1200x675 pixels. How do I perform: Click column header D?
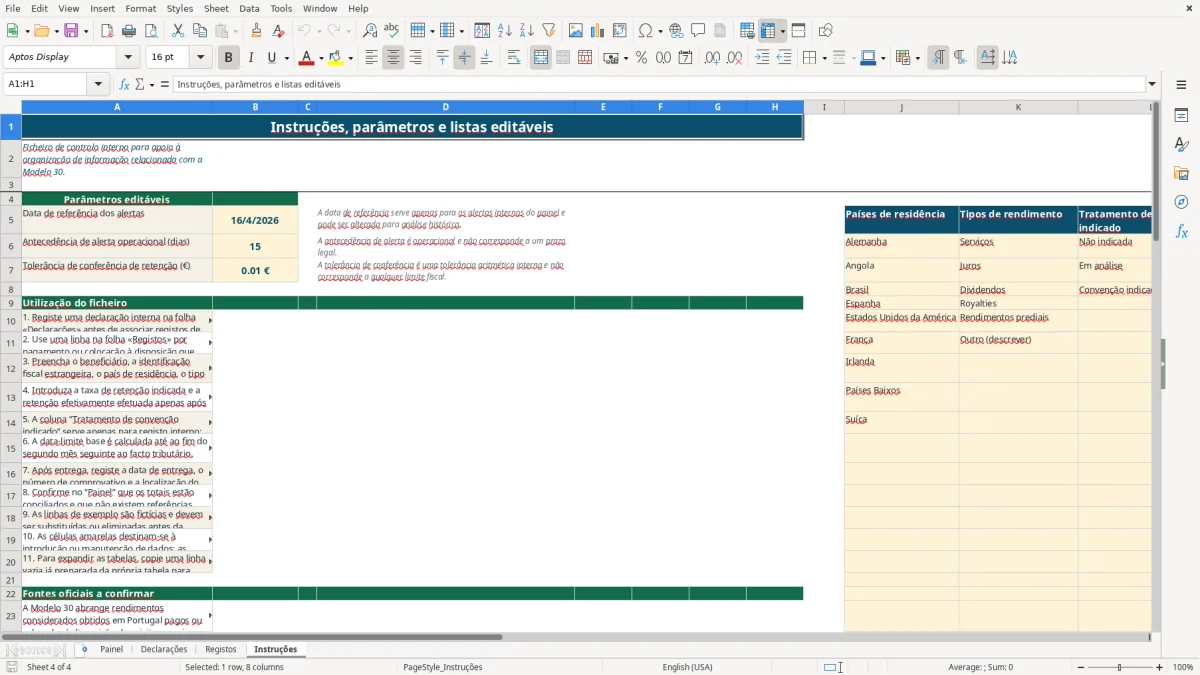[x=445, y=107]
